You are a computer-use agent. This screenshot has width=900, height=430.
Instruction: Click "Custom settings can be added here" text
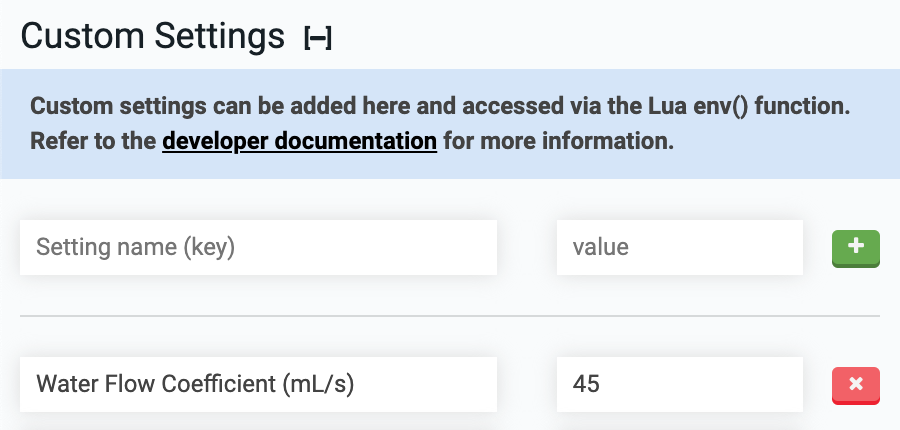(x=190, y=107)
